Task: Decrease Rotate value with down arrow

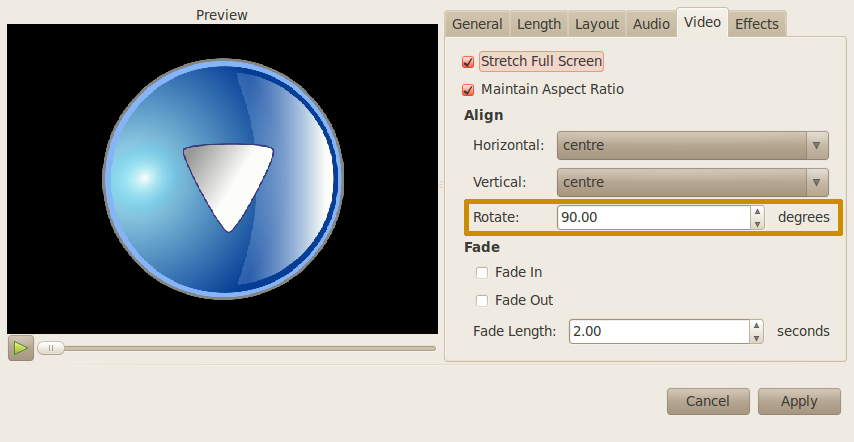Action: tap(757, 224)
